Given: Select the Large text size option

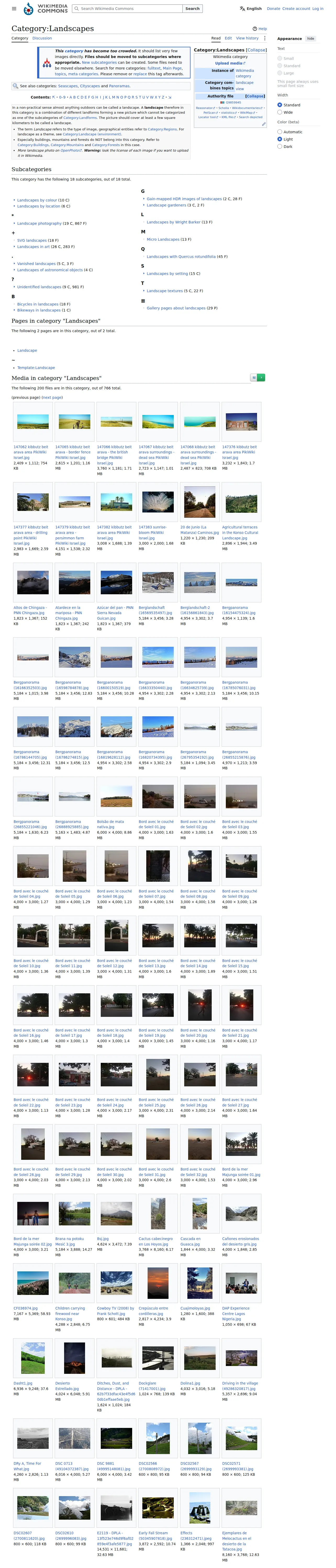Looking at the screenshot, I should tap(280, 73).
